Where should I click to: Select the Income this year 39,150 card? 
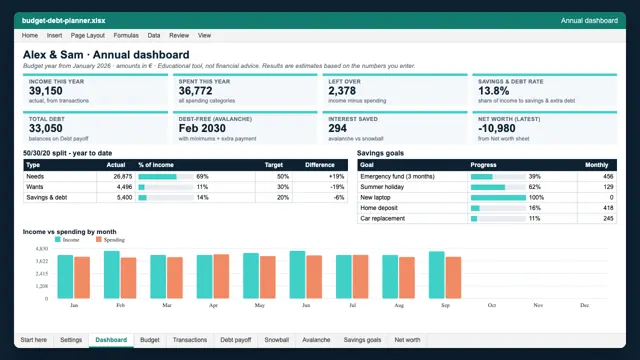point(96,90)
